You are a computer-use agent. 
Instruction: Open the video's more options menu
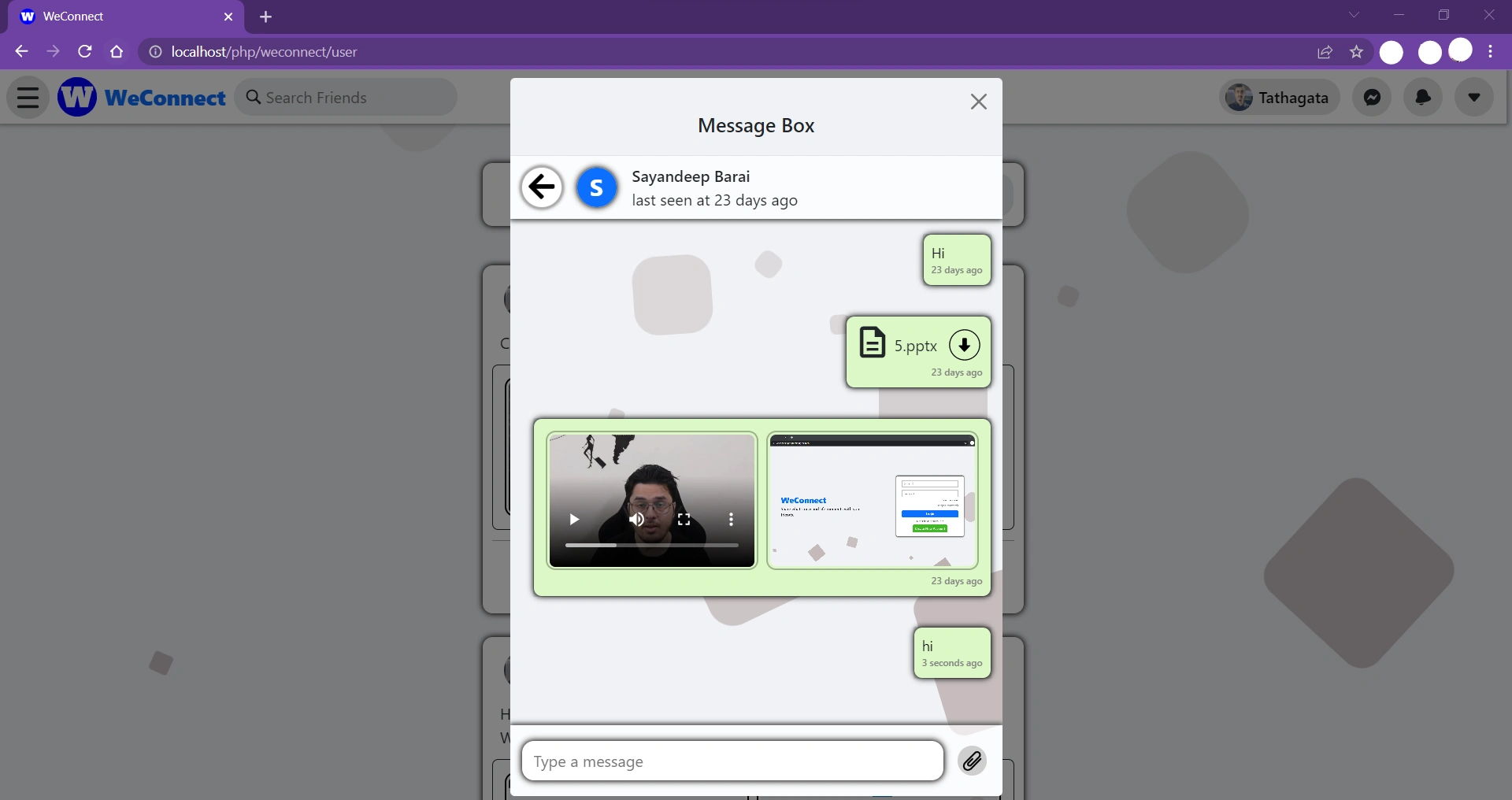(x=731, y=519)
